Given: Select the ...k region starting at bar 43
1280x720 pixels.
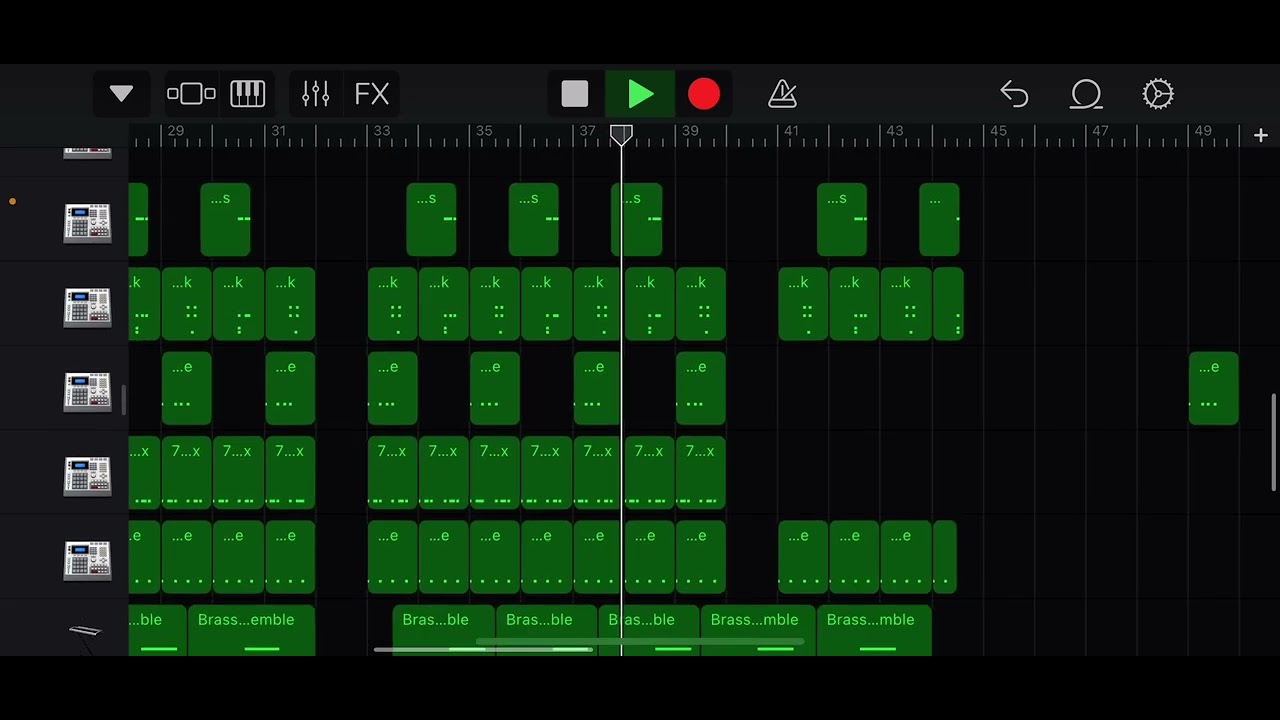Looking at the screenshot, I should (x=906, y=304).
